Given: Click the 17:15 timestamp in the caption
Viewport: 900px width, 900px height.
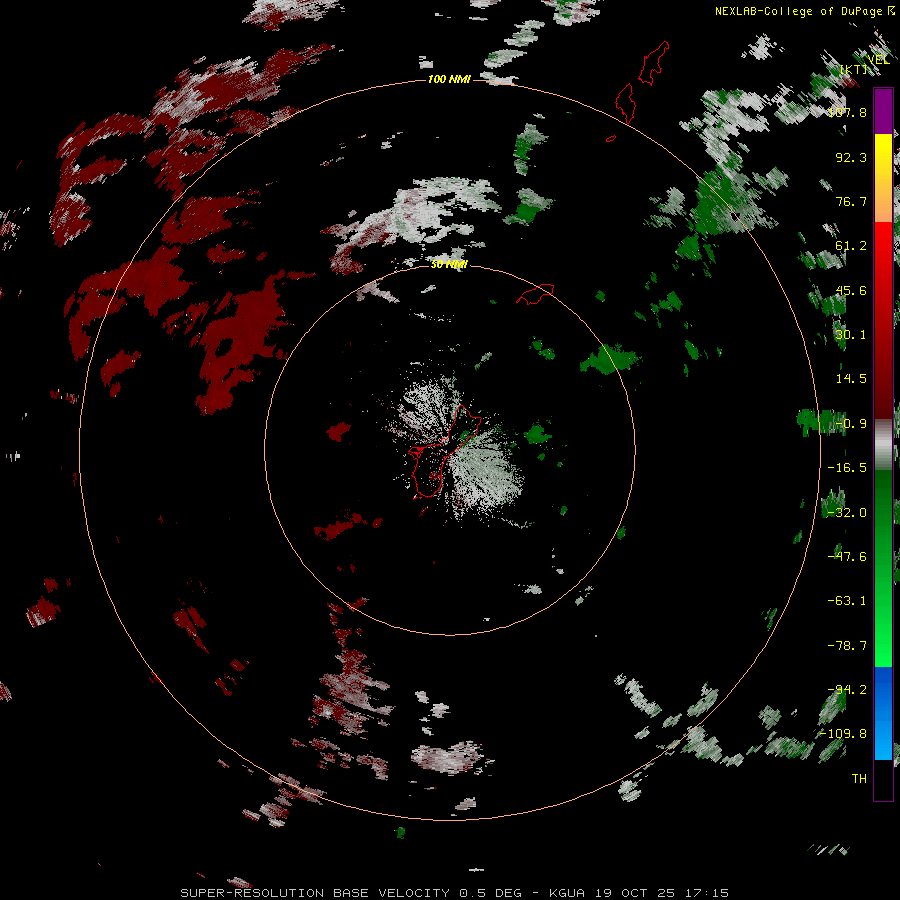Looking at the screenshot, I should 707,893.
